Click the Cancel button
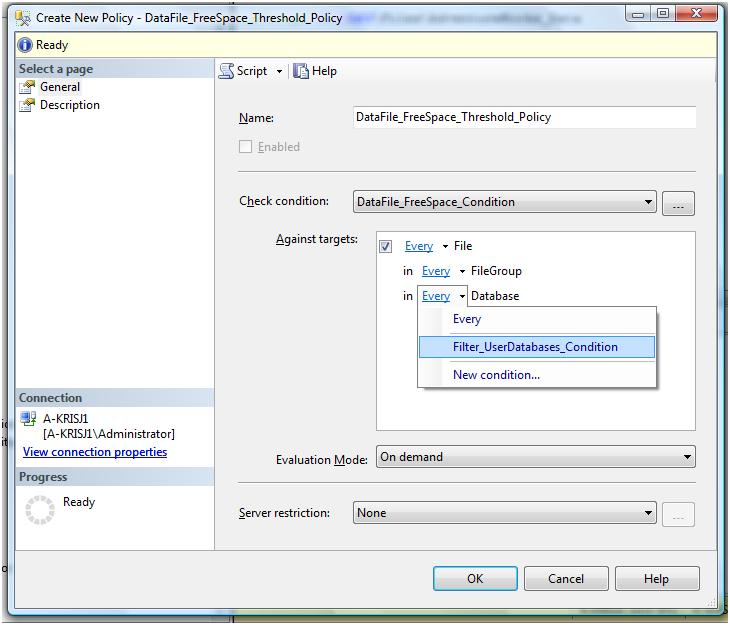This screenshot has width=730, height=625. pos(566,579)
